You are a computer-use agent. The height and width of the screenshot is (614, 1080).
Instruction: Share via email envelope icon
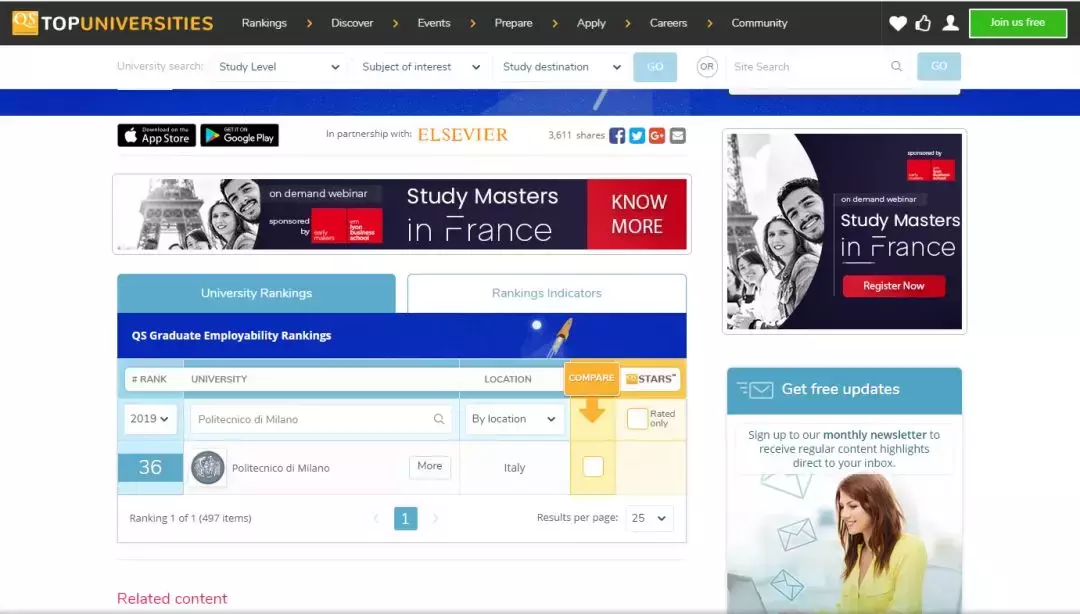click(x=678, y=136)
